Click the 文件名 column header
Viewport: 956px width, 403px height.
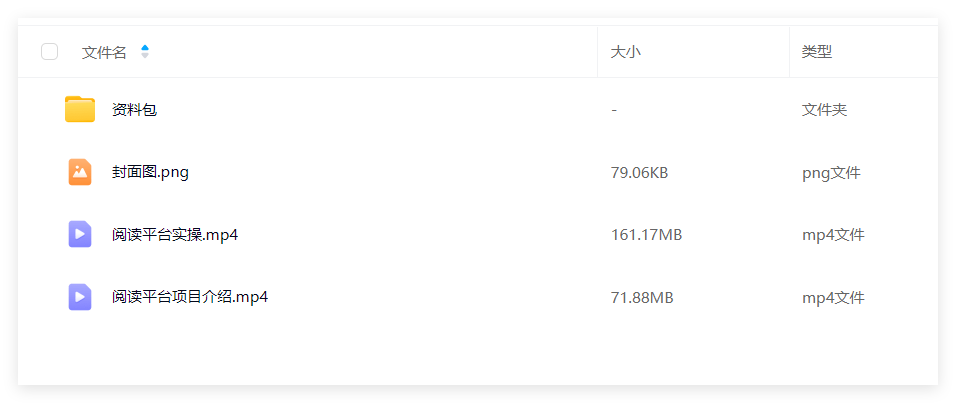tap(104, 52)
